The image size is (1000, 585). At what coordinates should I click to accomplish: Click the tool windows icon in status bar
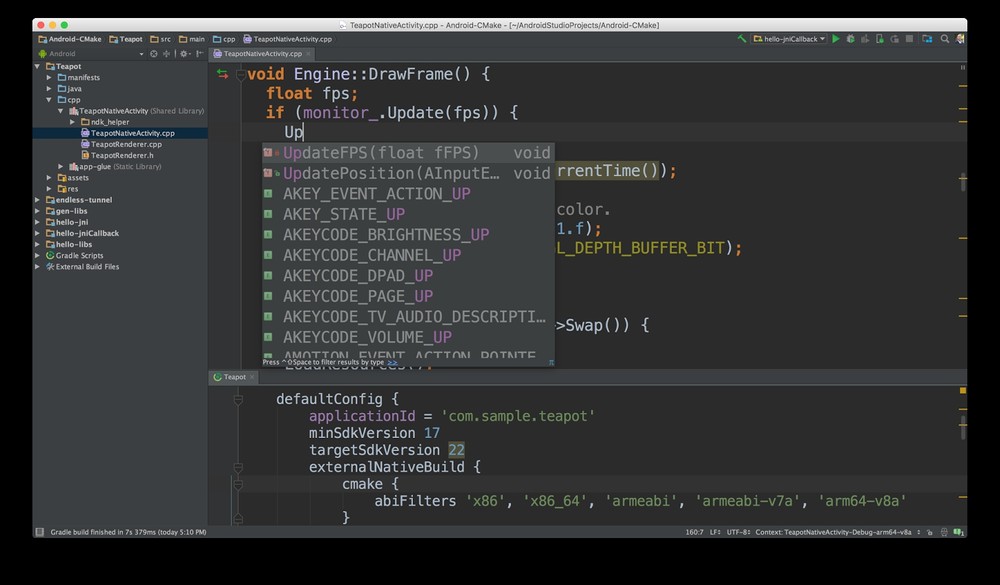(x=39, y=532)
